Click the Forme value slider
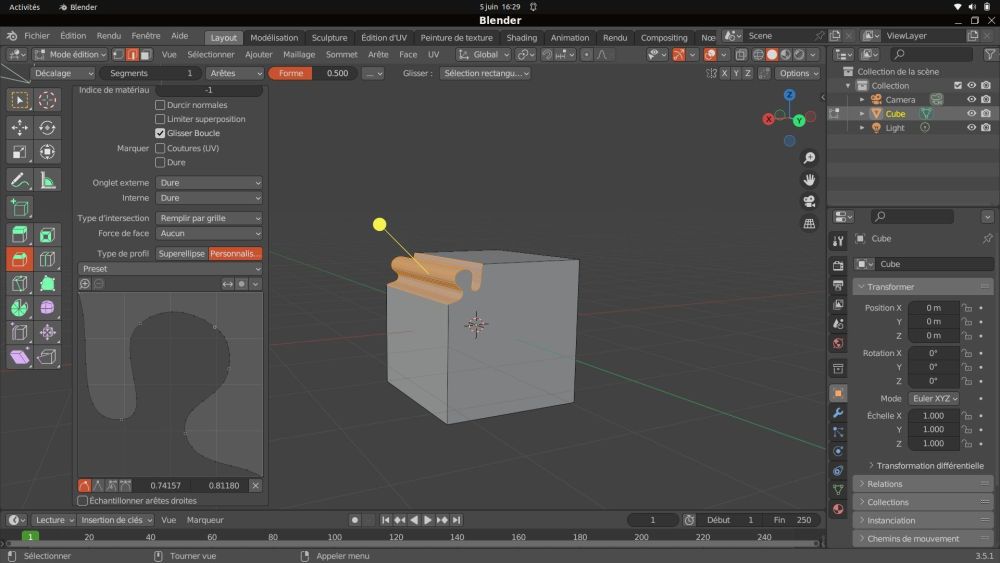The image size is (1000, 563). [312, 73]
